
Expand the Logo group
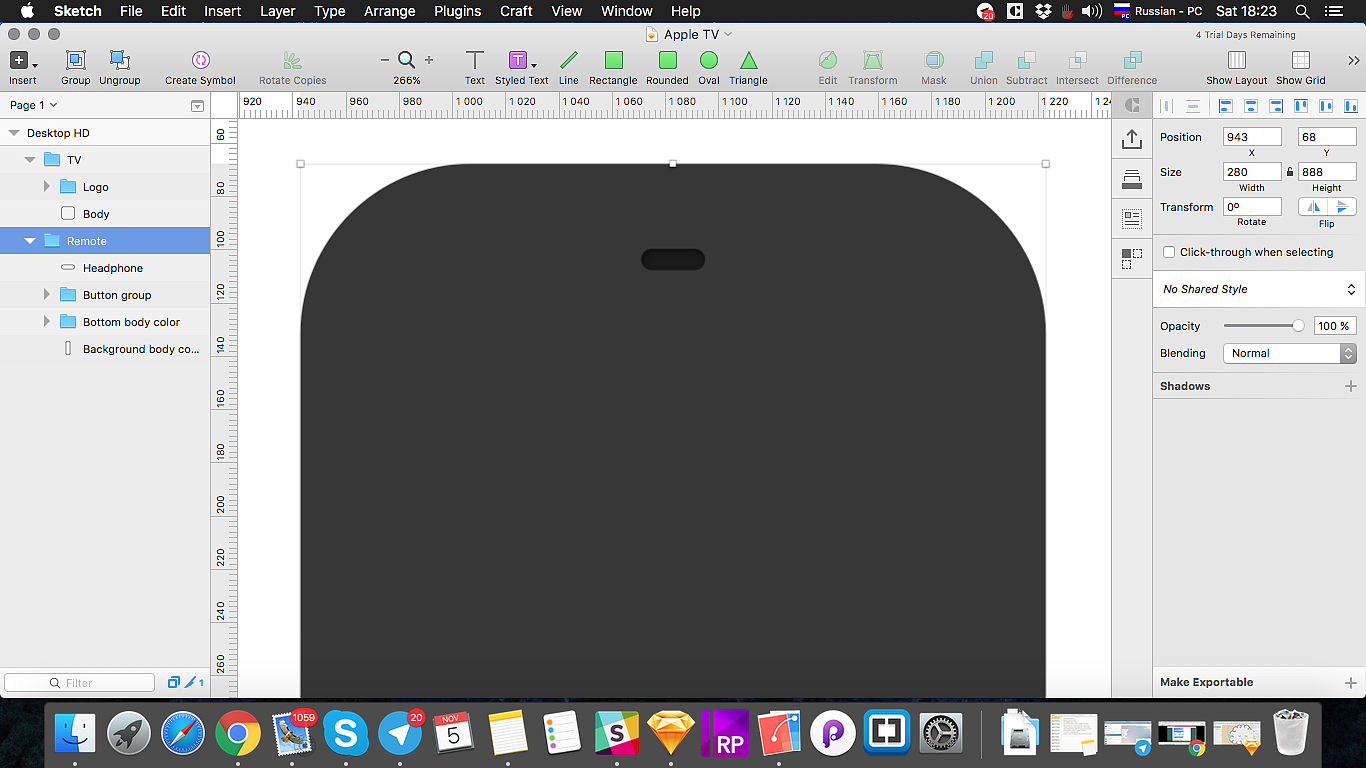tap(47, 187)
